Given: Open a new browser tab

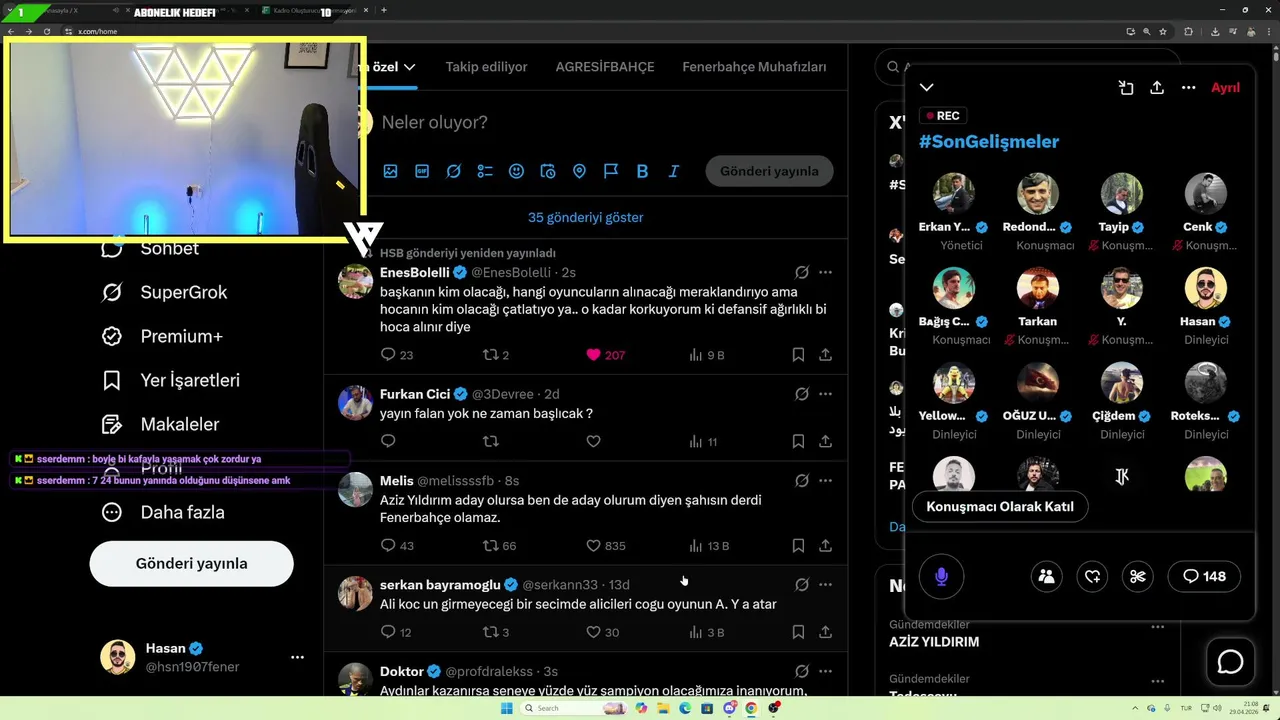Looking at the screenshot, I should (384, 10).
